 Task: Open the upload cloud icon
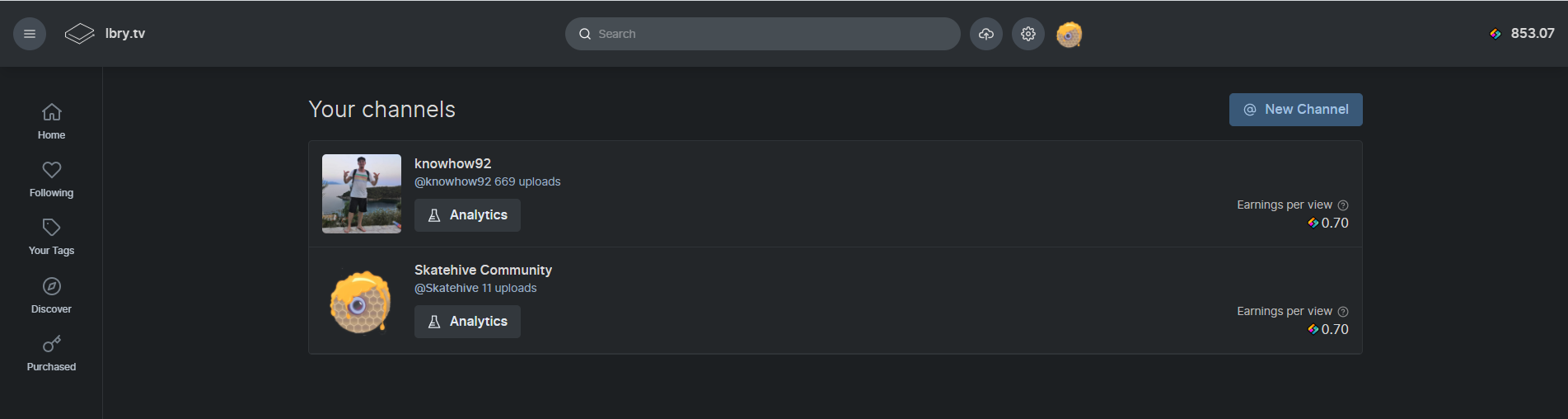[986, 34]
